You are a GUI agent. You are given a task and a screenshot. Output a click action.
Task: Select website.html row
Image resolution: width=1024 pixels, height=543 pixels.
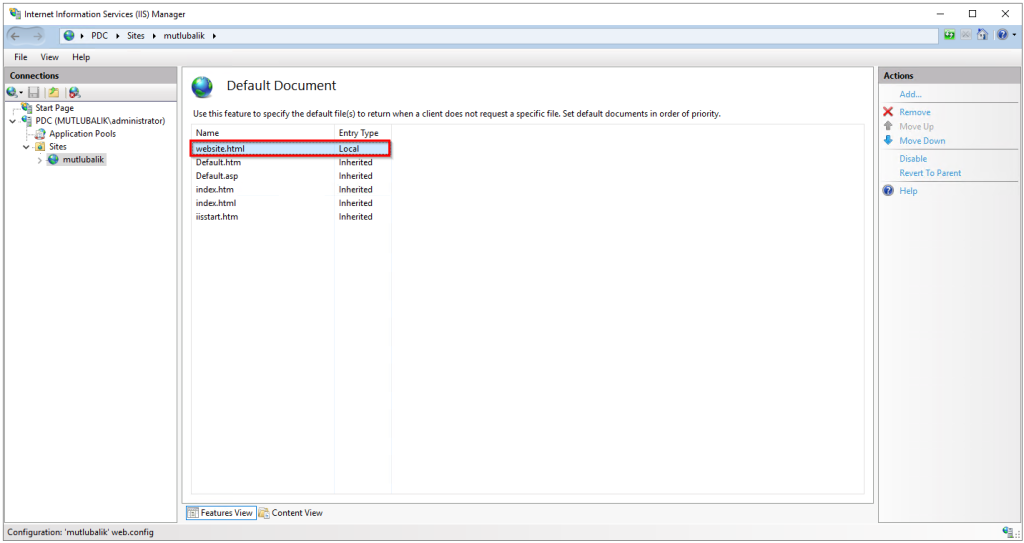coord(291,148)
